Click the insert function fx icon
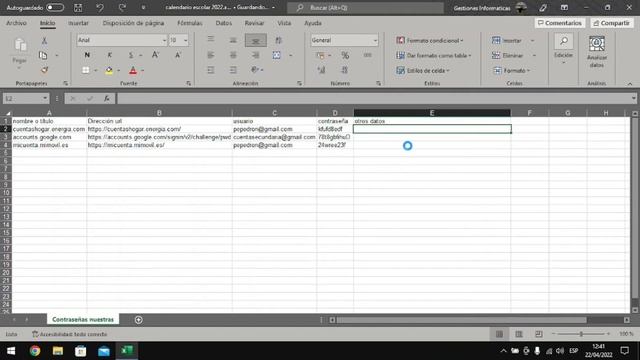This screenshot has width=640, height=360. point(107,98)
